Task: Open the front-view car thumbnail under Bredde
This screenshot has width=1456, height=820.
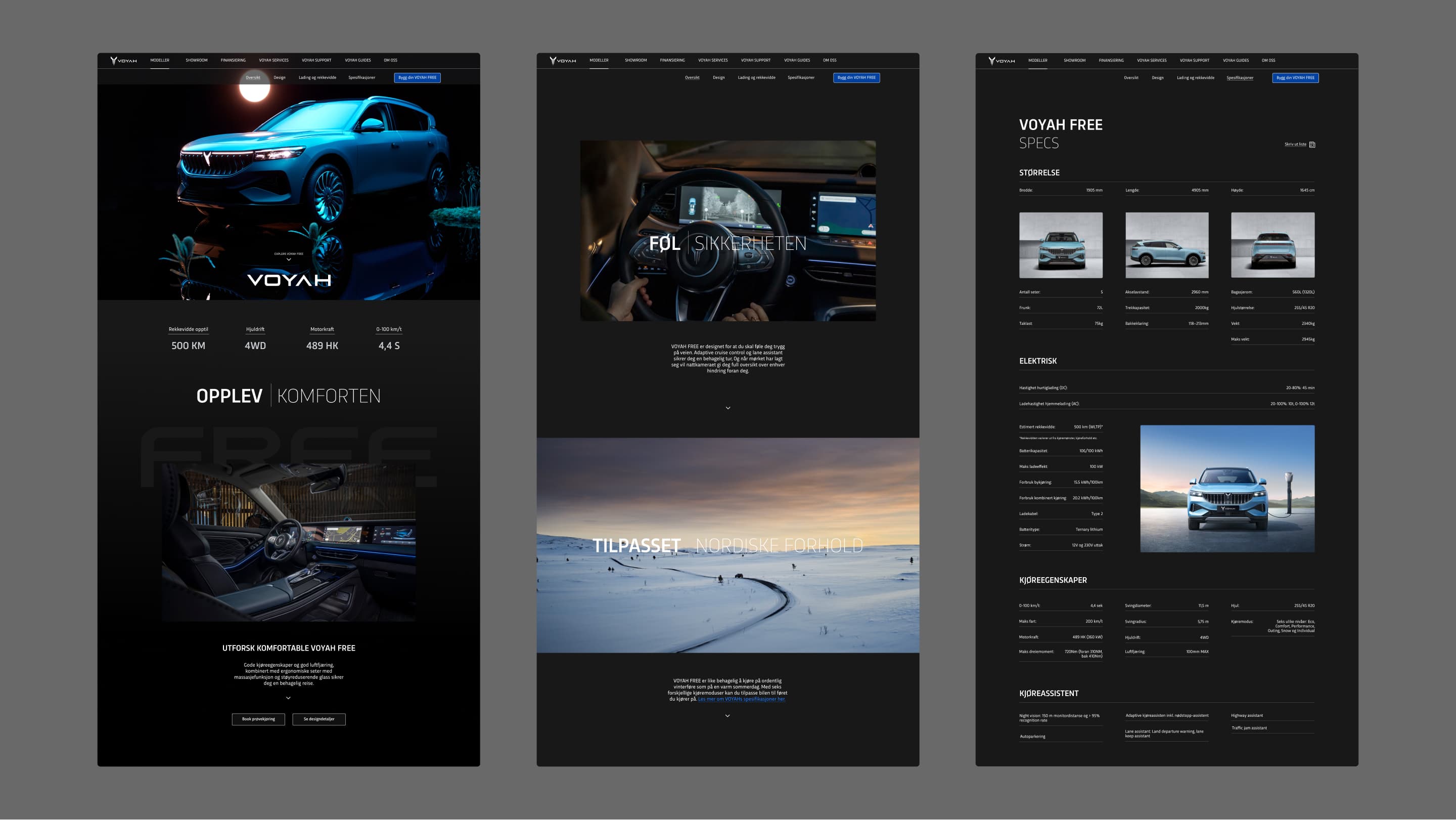Action: [x=1061, y=245]
